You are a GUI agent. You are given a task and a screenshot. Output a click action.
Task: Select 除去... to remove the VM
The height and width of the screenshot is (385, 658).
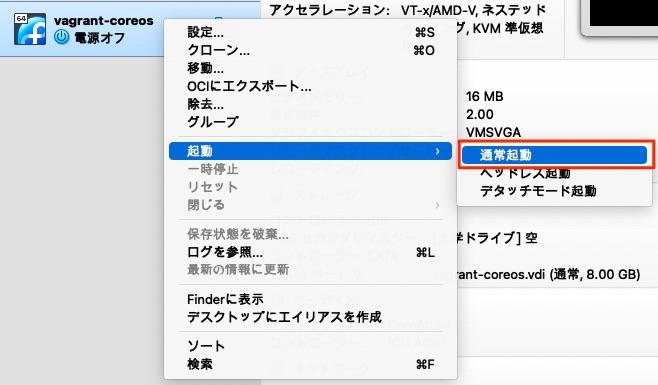click(311, 104)
